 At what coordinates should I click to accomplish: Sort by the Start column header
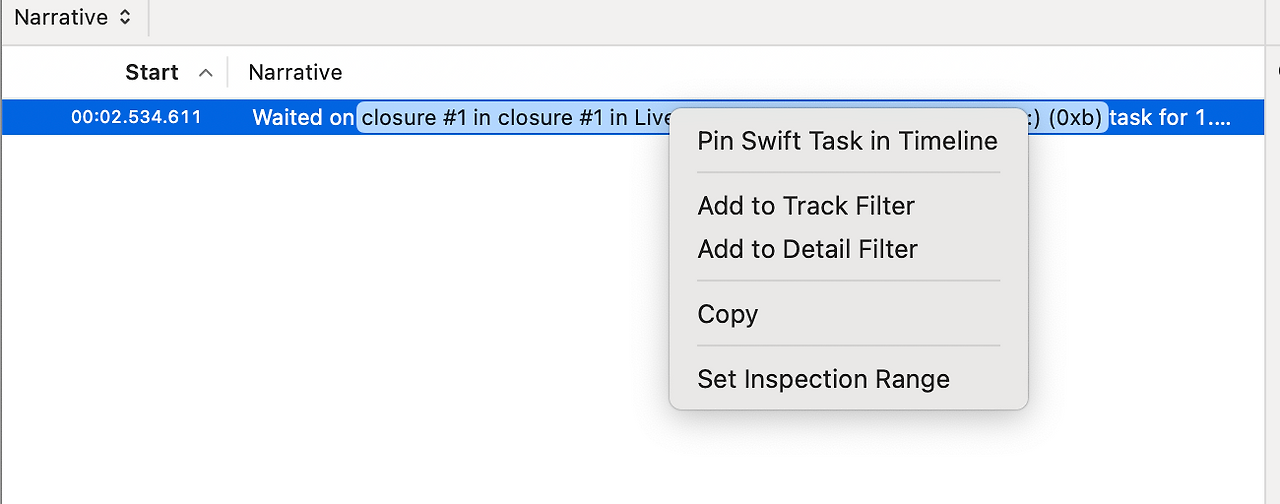pyautogui.click(x=152, y=72)
